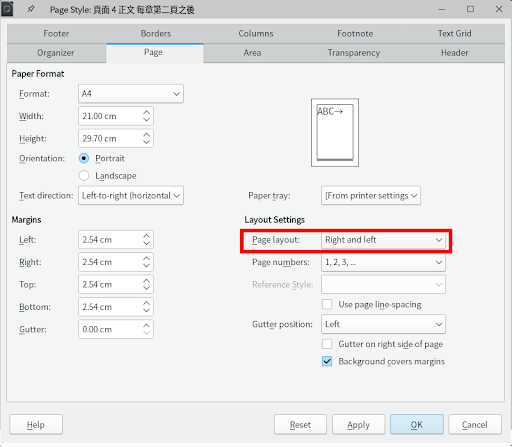Close the Page Style dialog
Screen dimensions: 512x447
pyautogui.click(x=499, y=9)
